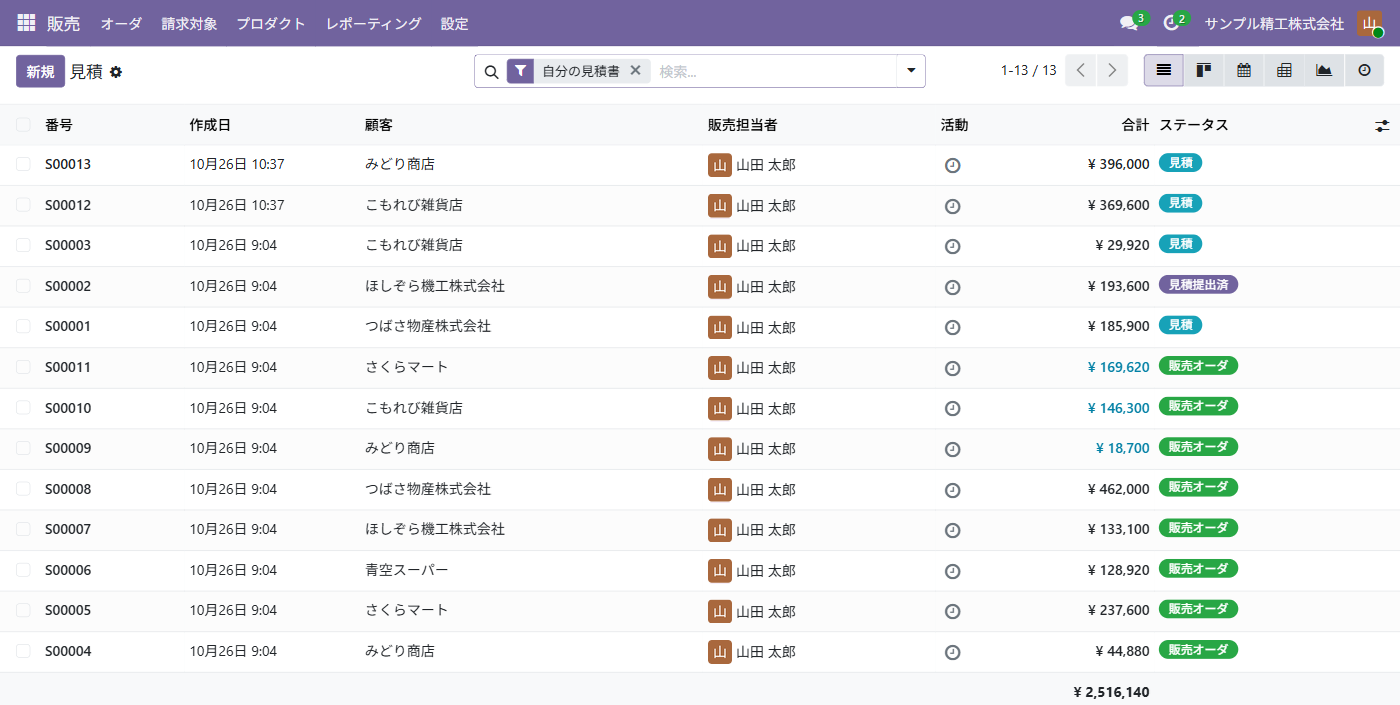Click the 新規 button
This screenshot has height=705, width=1400.
point(40,71)
